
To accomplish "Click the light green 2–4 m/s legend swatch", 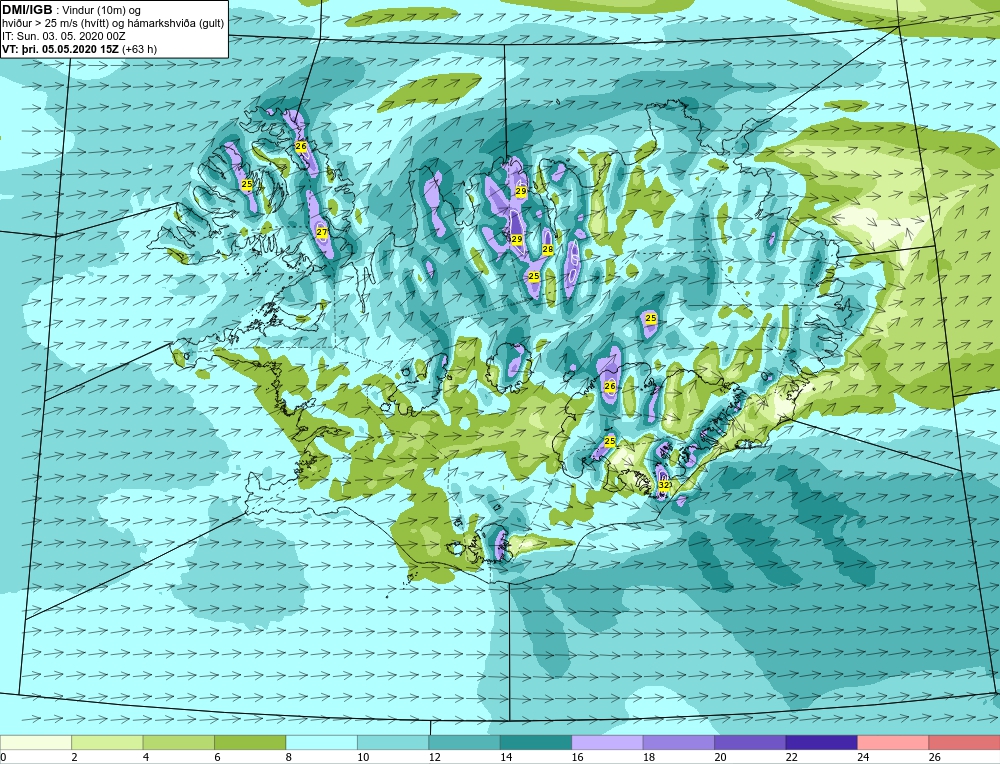I will 107,742.
